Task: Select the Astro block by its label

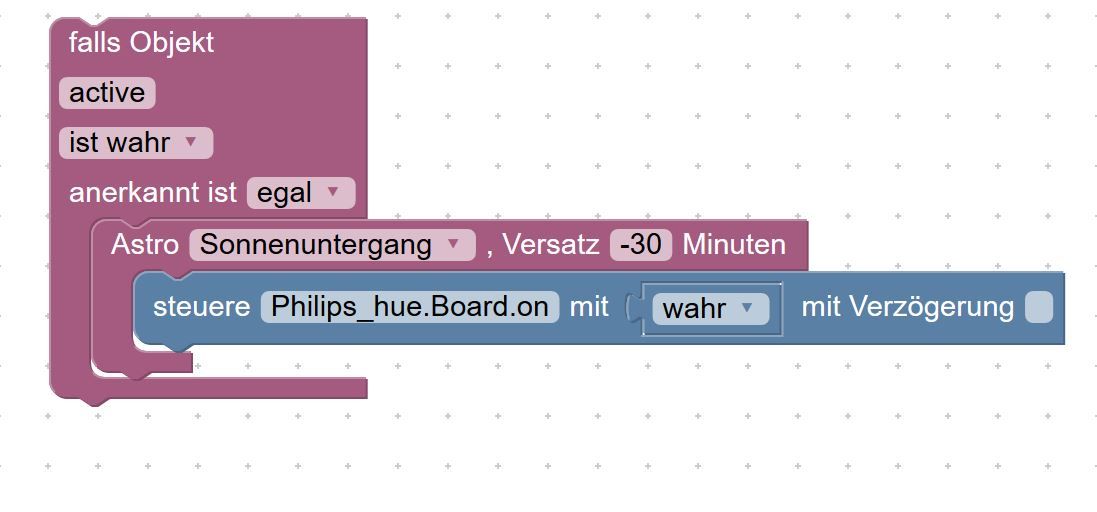Action: [x=144, y=245]
